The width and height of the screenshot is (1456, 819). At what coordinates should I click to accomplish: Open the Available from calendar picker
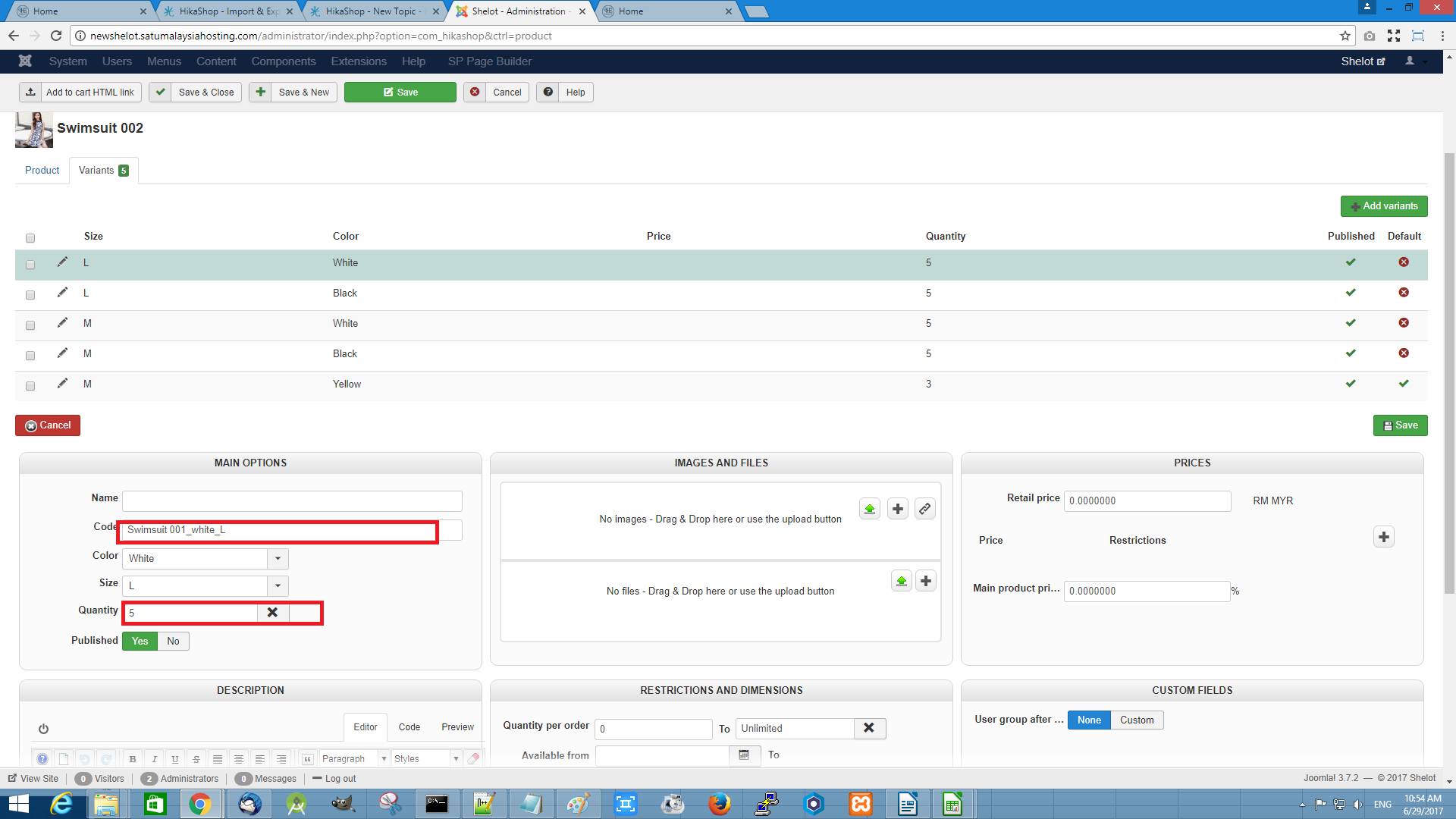coord(744,755)
